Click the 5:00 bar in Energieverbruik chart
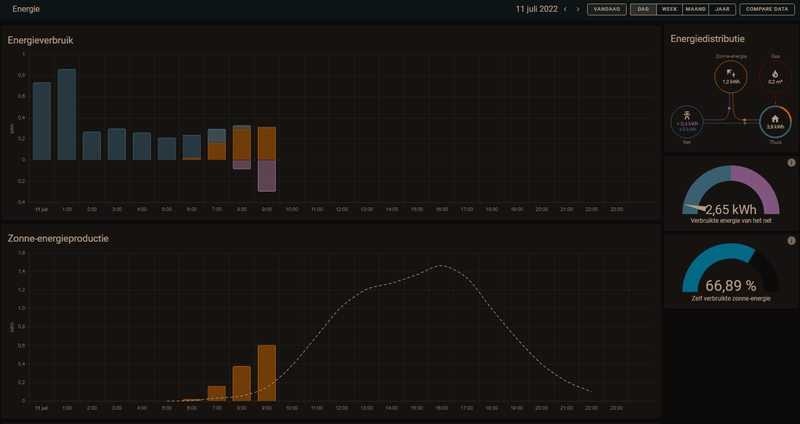This screenshot has width=800, height=424. point(167,149)
